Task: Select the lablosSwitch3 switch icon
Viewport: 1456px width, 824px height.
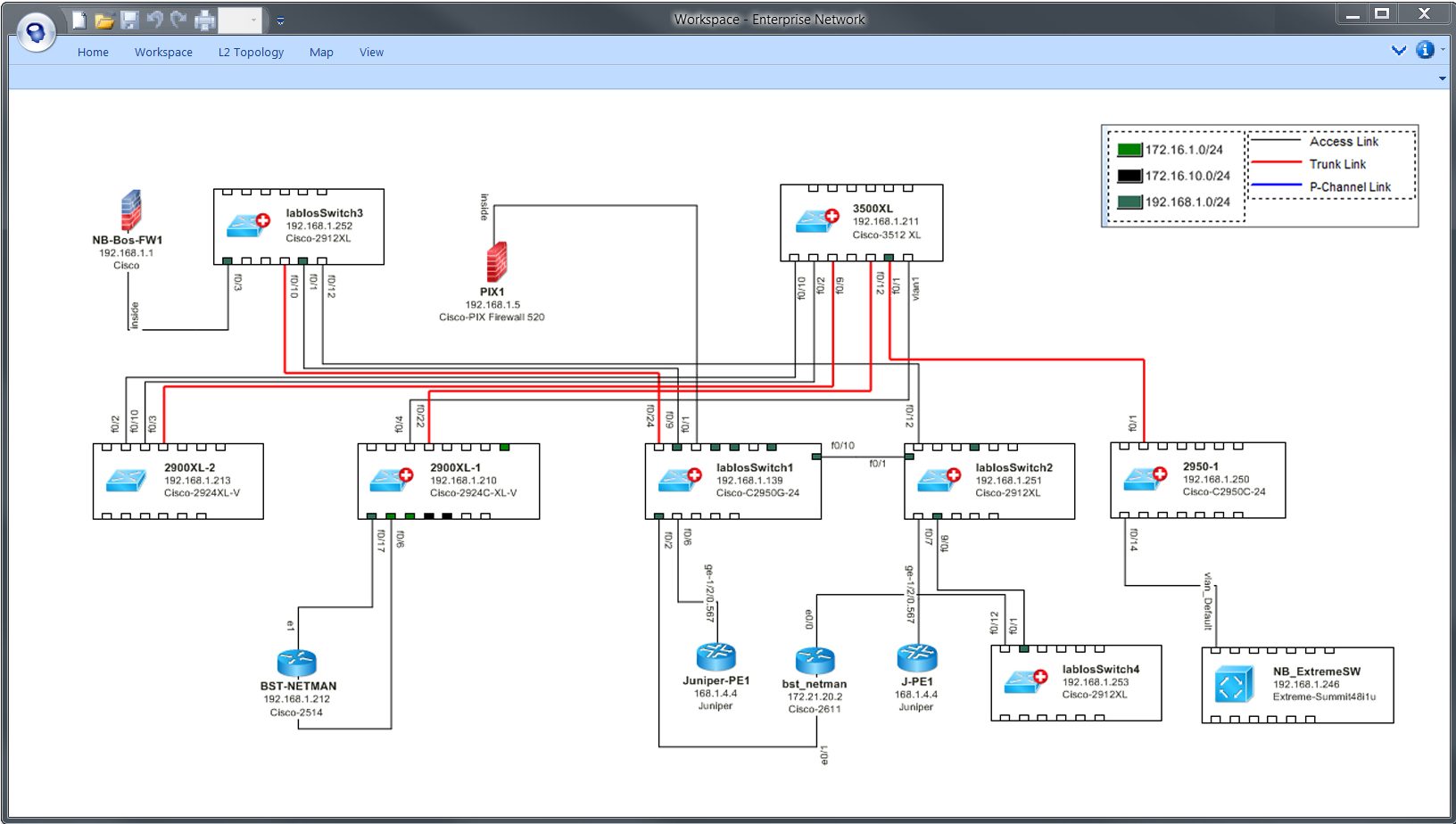Action: click(248, 223)
